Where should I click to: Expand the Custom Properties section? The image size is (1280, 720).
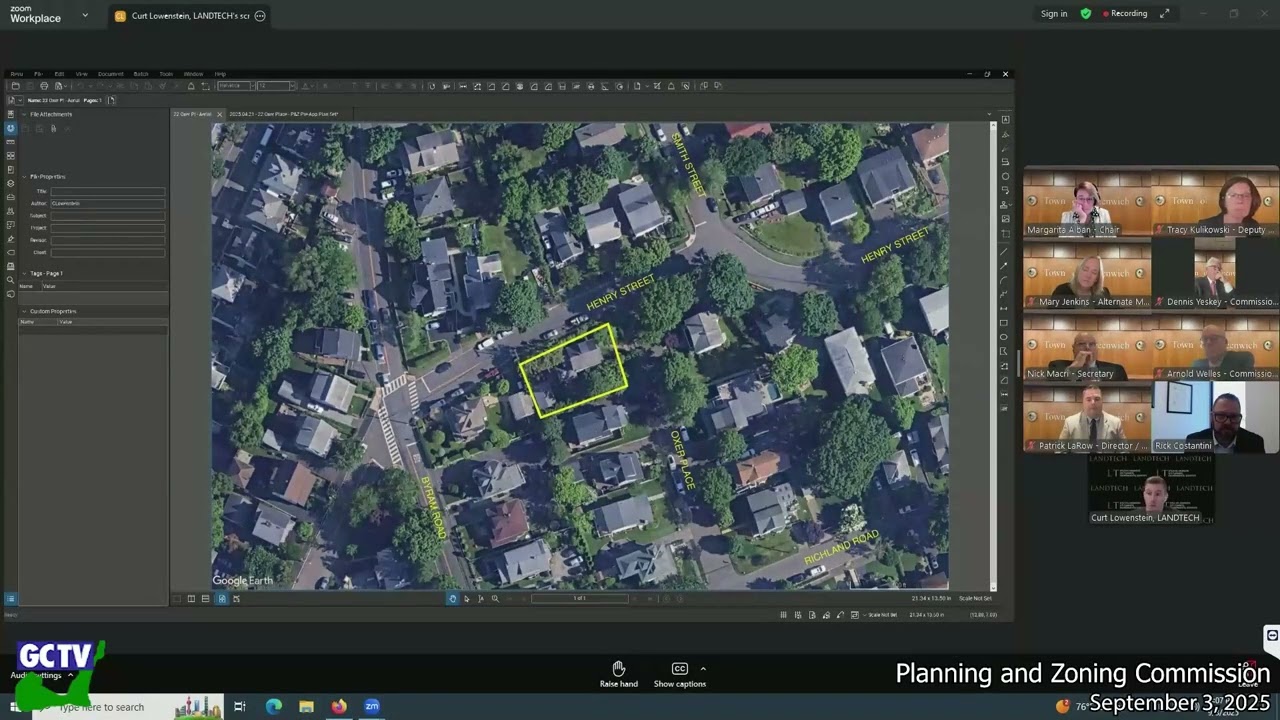pyautogui.click(x=24, y=311)
